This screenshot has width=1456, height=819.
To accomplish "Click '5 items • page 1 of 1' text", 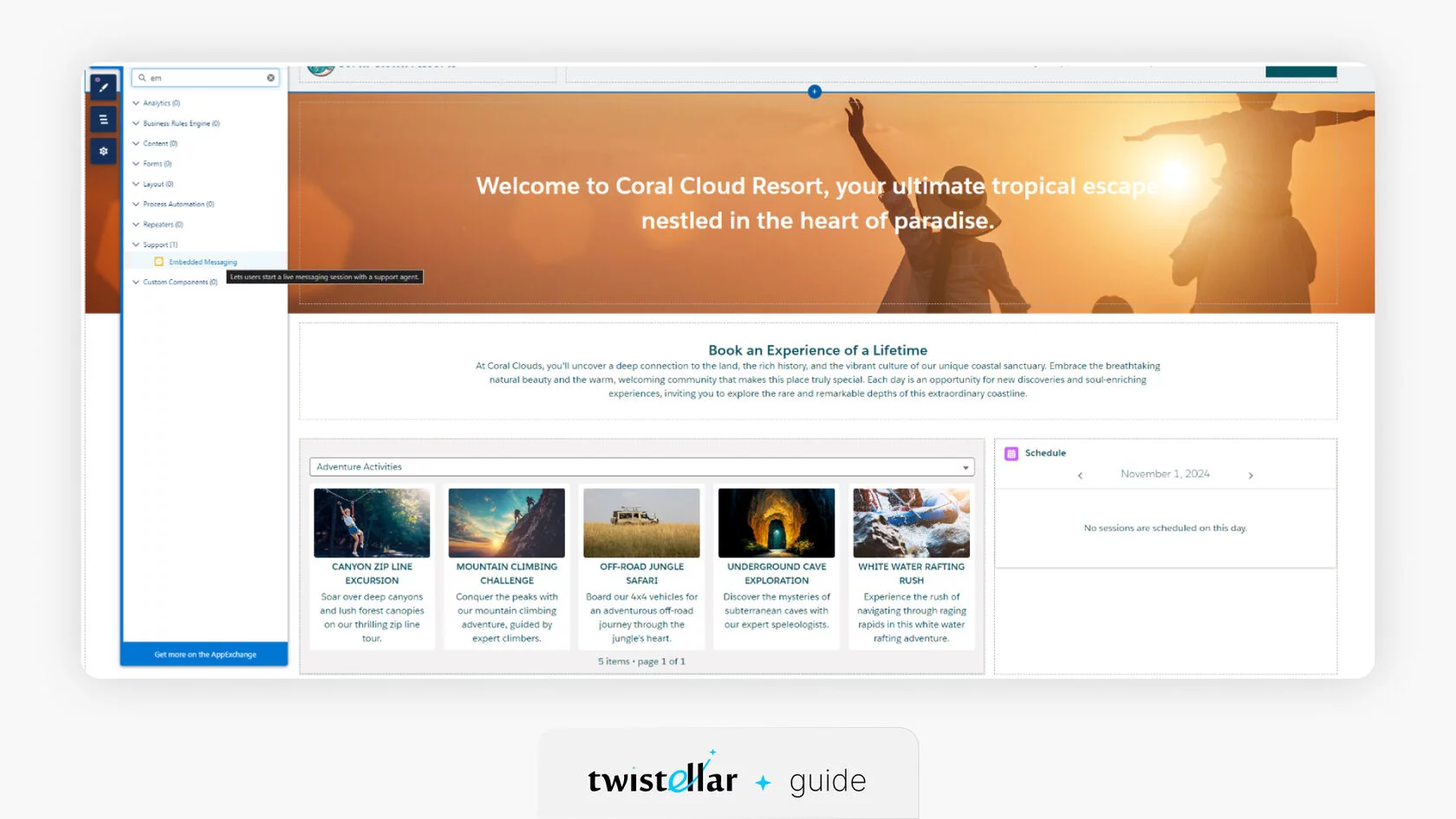I will click(641, 661).
